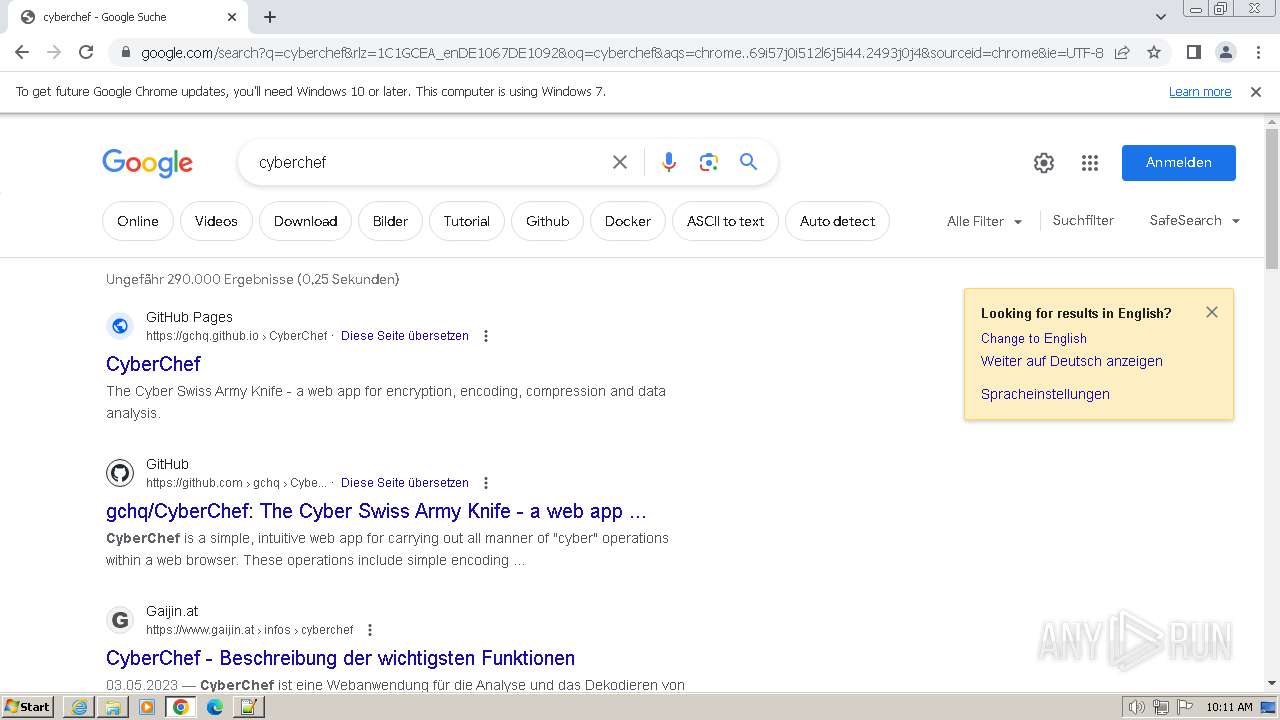Open the Suchfilter option

coord(1083,221)
